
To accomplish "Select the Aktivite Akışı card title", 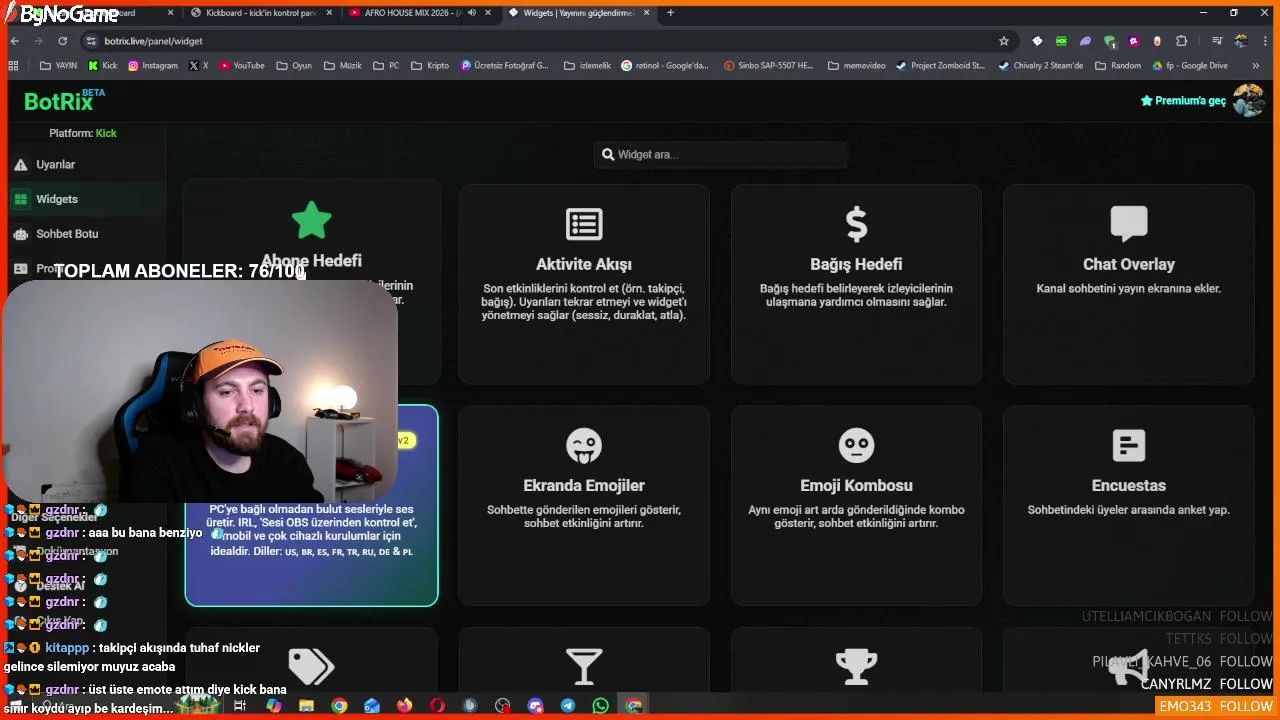I will [x=584, y=265].
